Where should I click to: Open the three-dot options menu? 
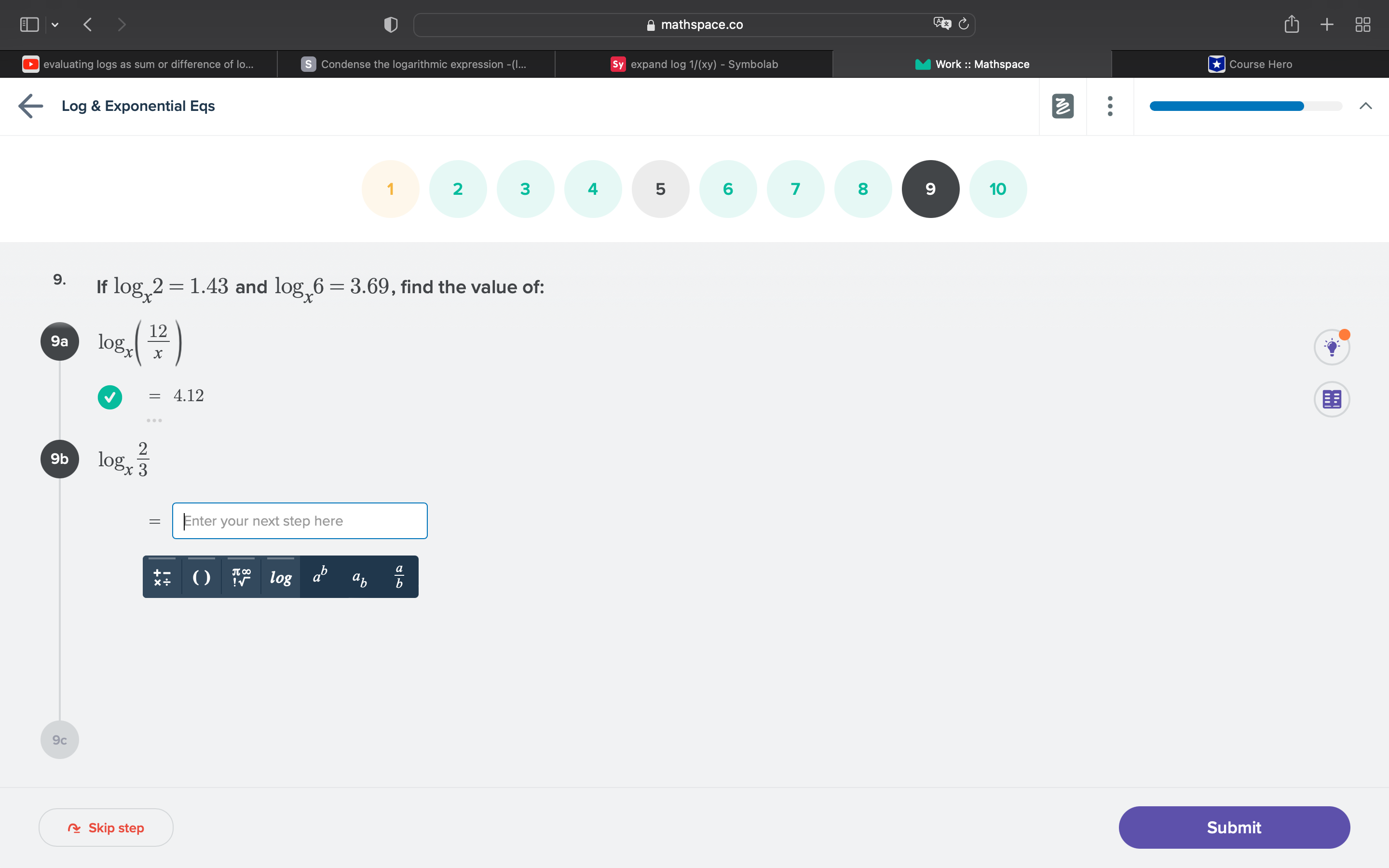coord(1109,106)
